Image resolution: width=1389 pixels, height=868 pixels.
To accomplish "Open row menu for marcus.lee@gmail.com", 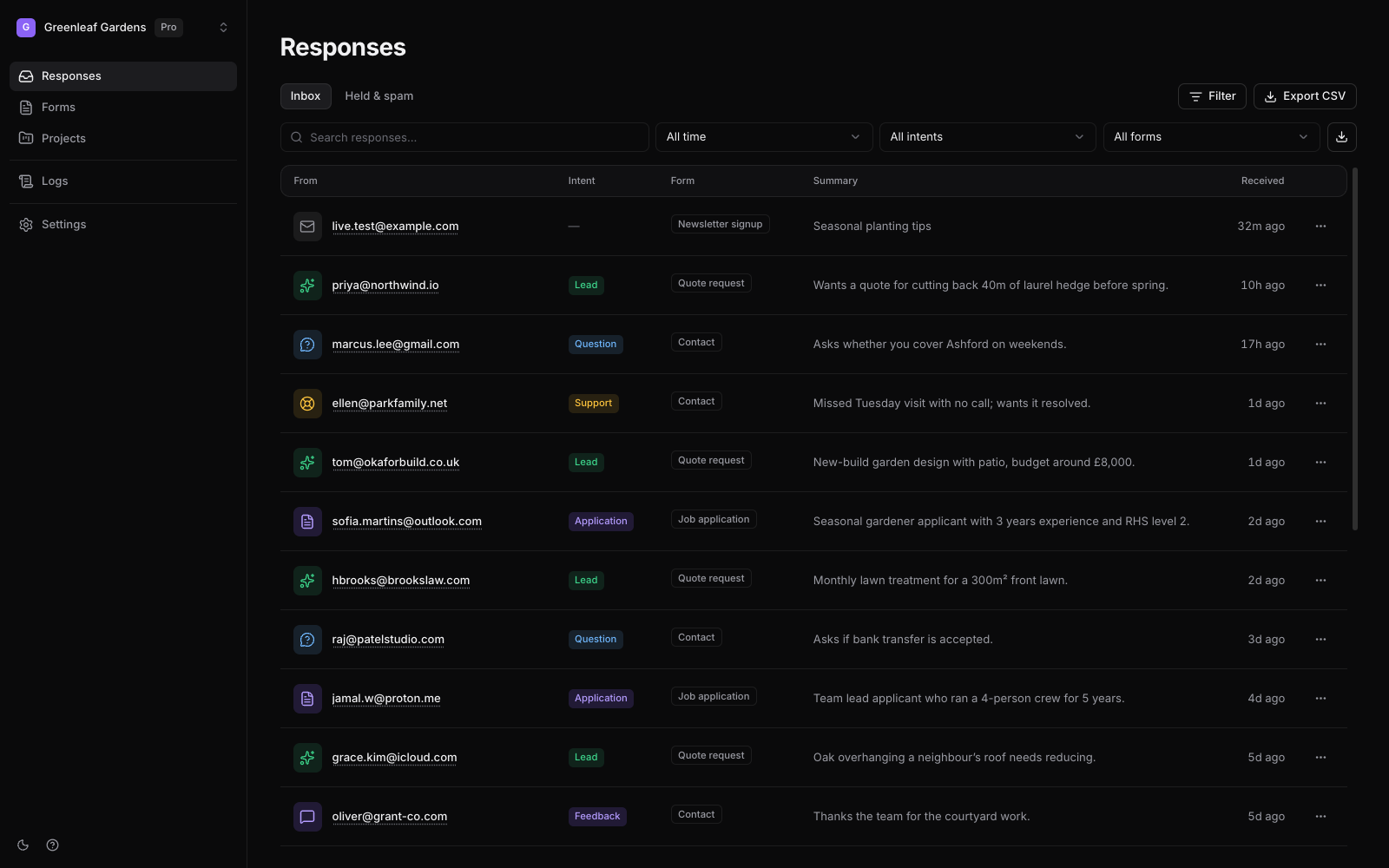I will point(1320,345).
